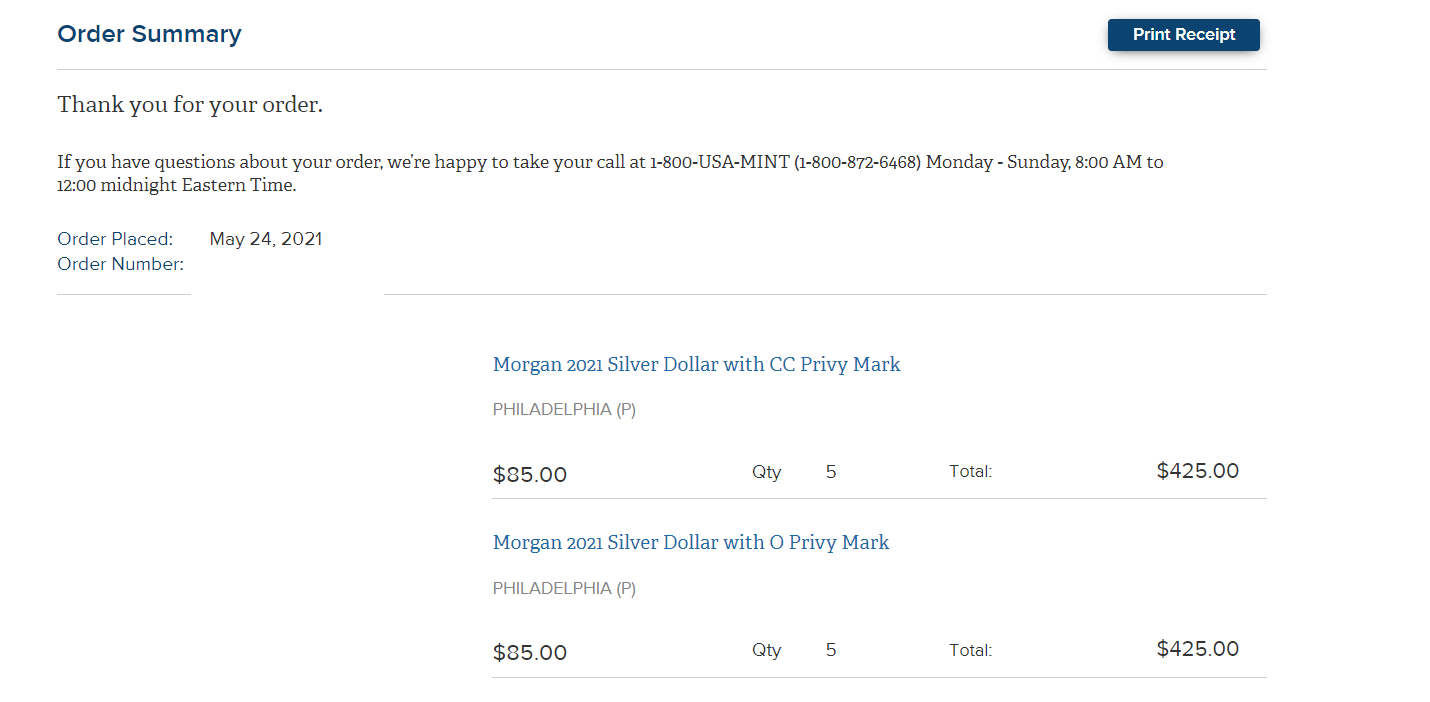Click PHILADELPHIA (P) under the CC Privy Mark item

564,410
